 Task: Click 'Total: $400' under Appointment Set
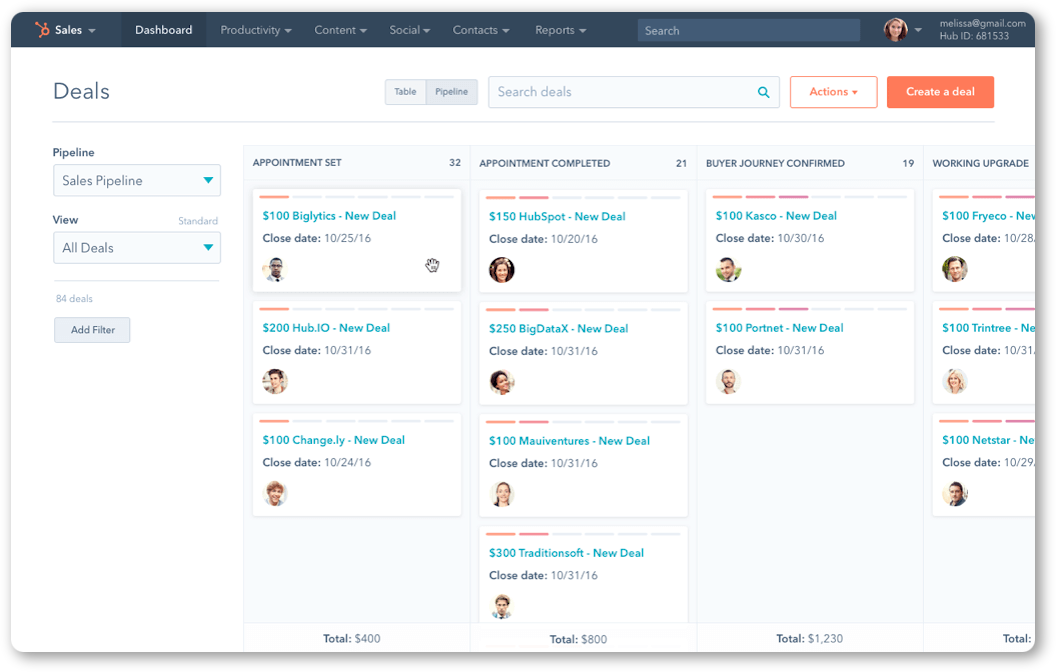tap(352, 638)
